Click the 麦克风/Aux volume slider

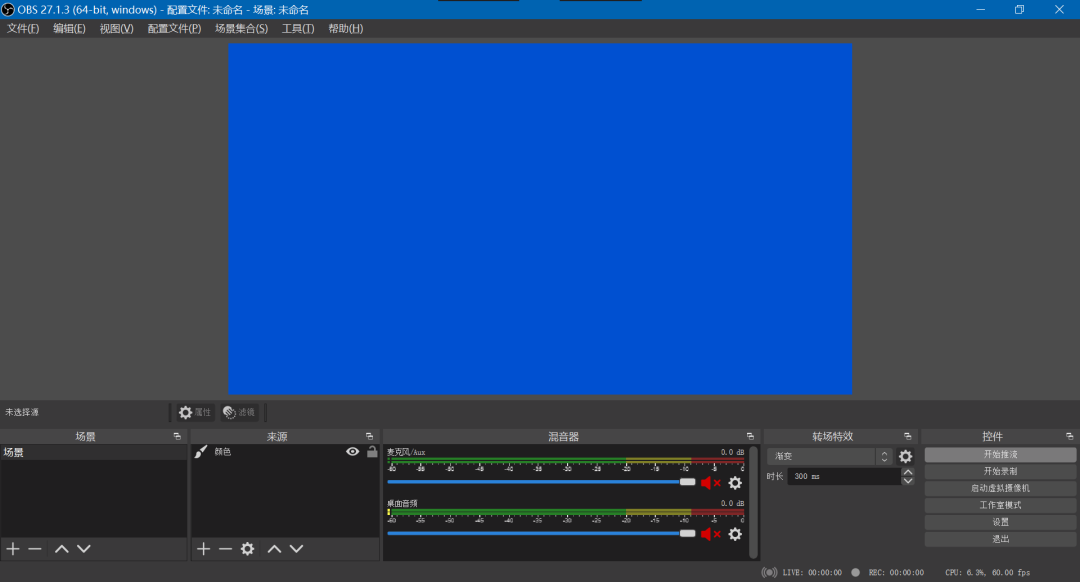tap(540, 482)
